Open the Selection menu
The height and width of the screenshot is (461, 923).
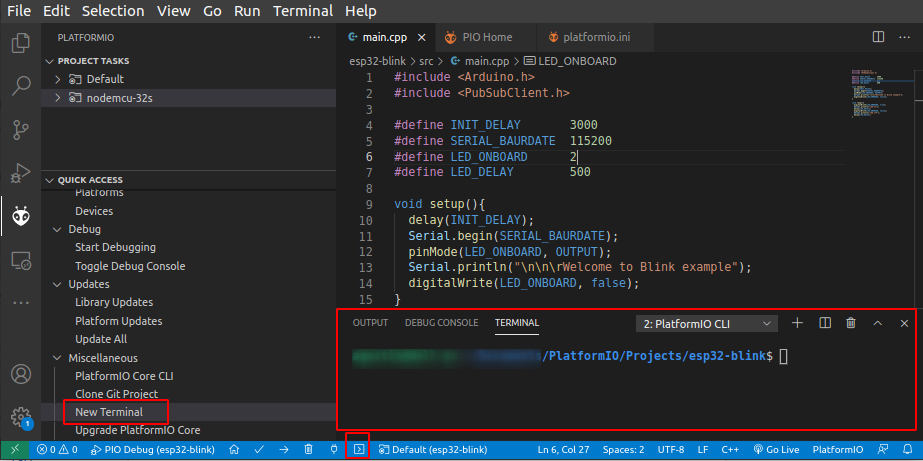[x=113, y=11]
